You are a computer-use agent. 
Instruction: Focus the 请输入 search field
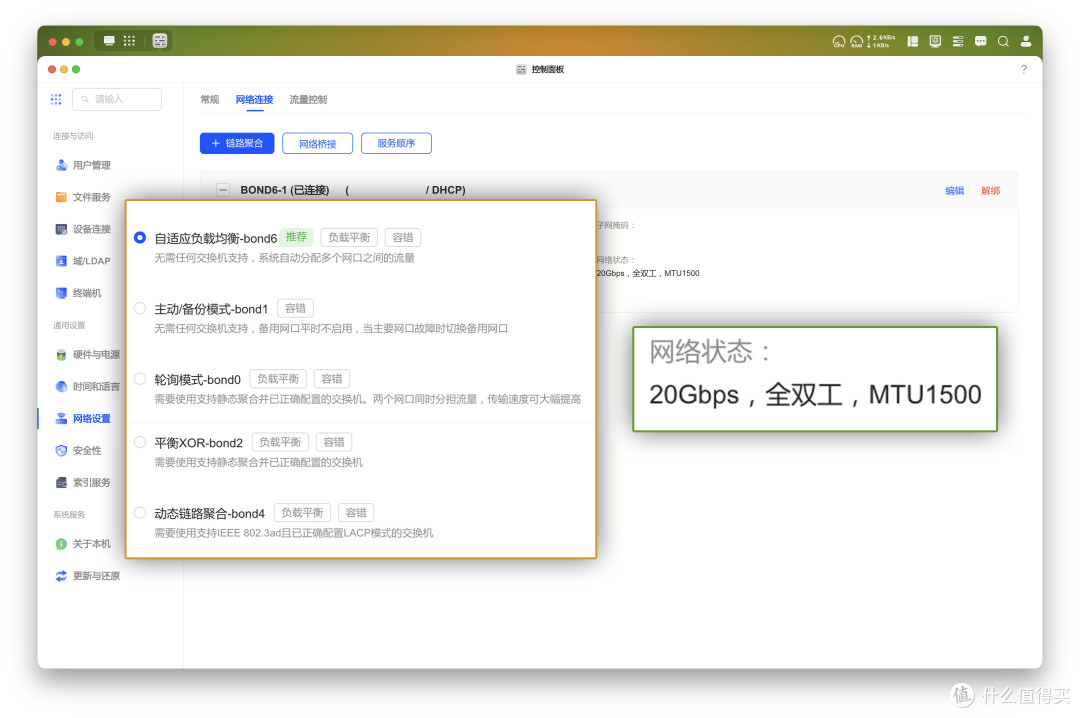(x=117, y=99)
